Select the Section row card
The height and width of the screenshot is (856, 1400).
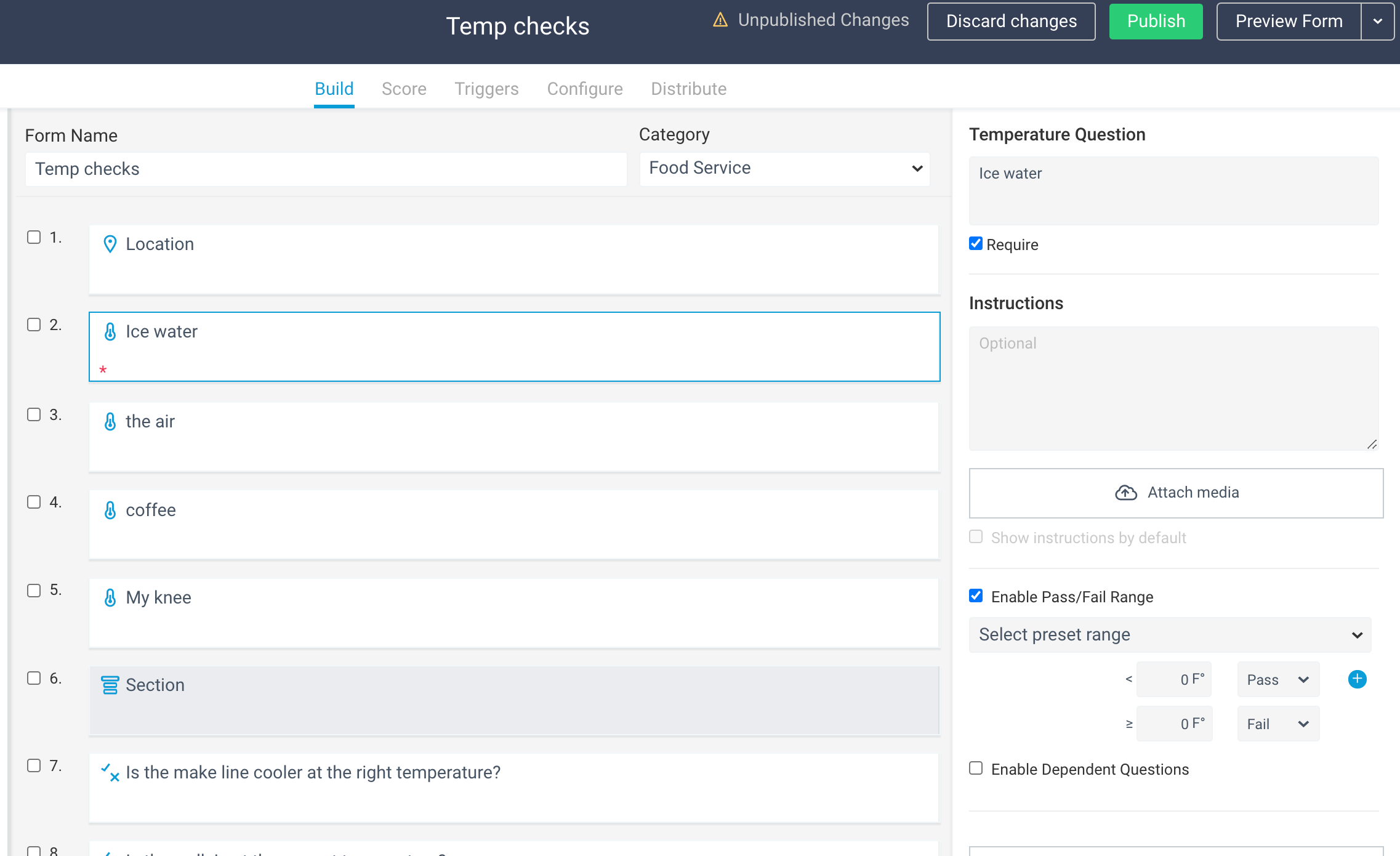point(514,701)
